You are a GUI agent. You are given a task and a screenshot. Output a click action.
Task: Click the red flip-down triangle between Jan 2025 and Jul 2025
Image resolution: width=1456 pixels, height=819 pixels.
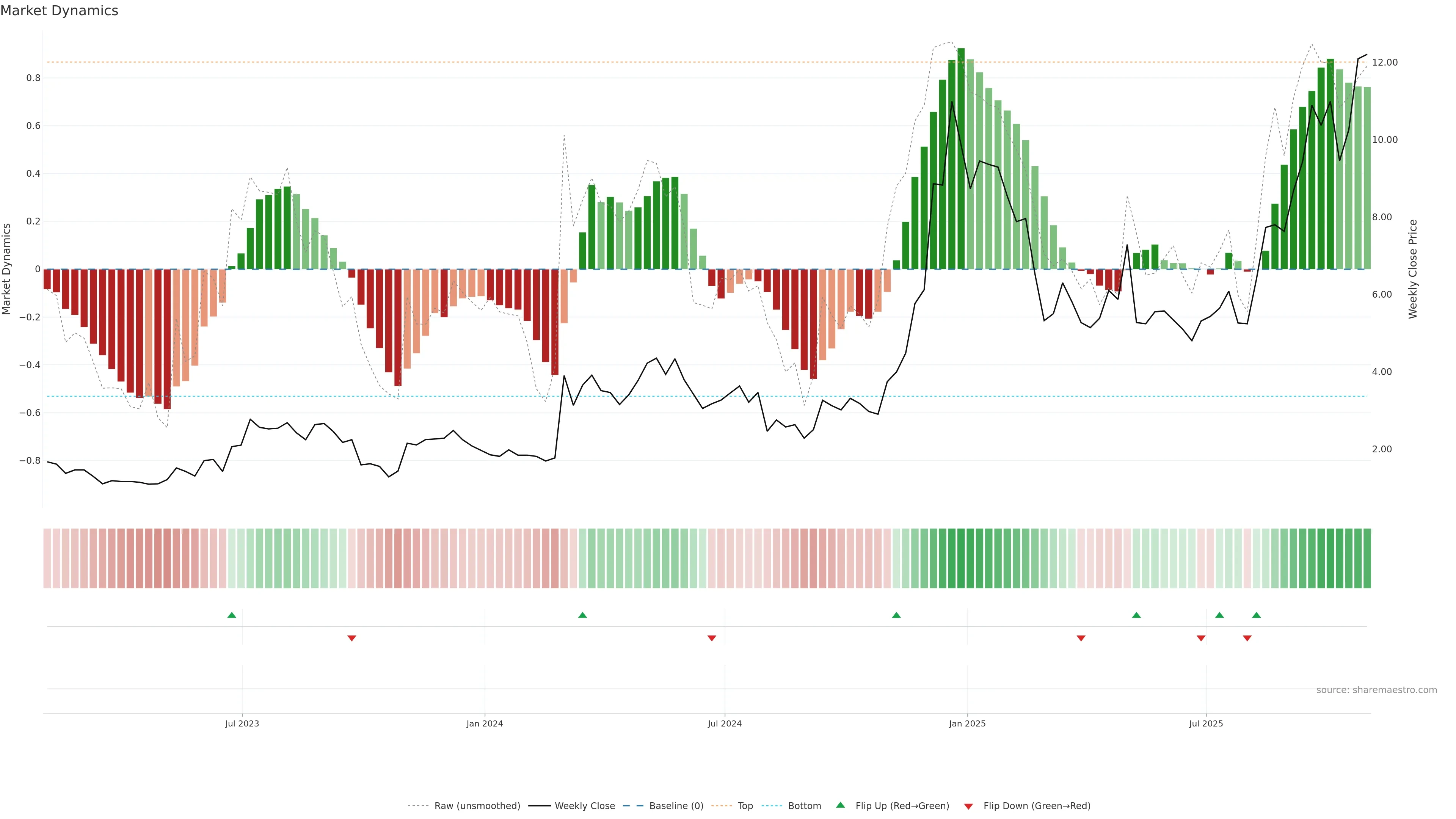tap(1081, 638)
